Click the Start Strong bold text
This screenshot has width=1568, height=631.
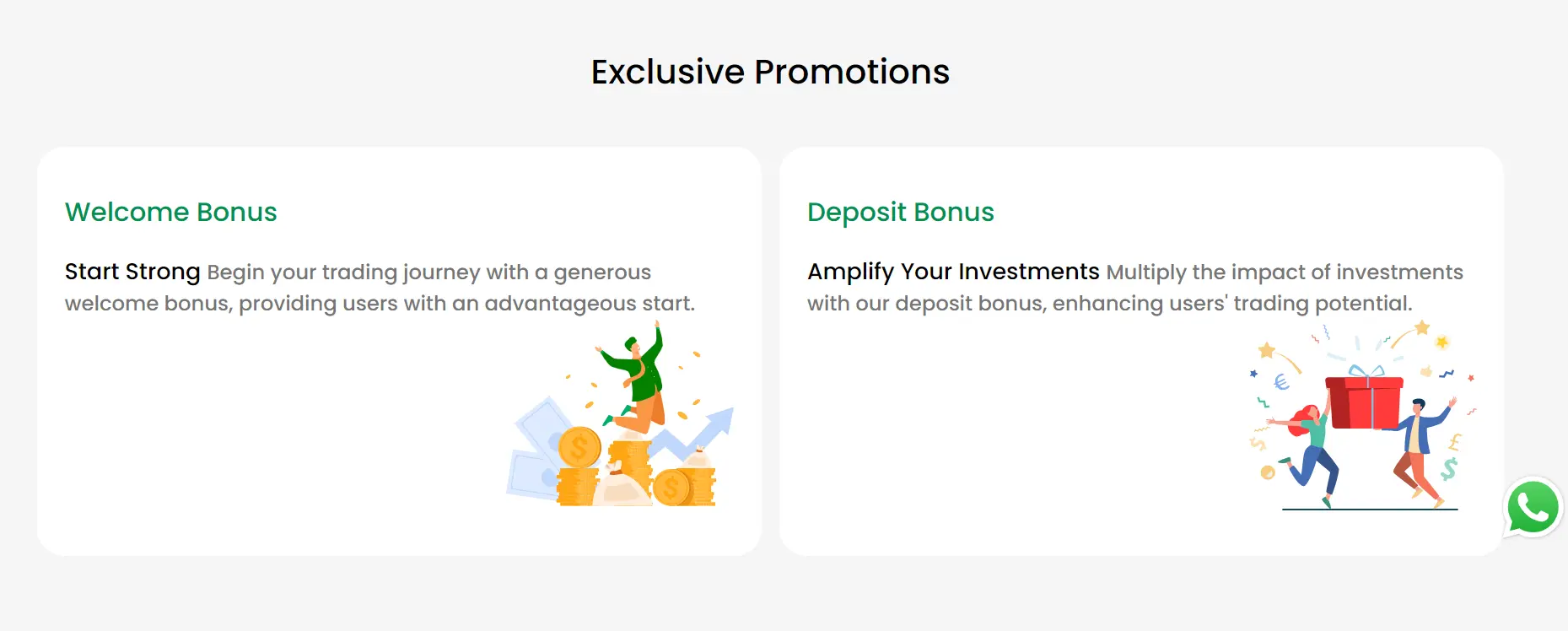point(132,272)
